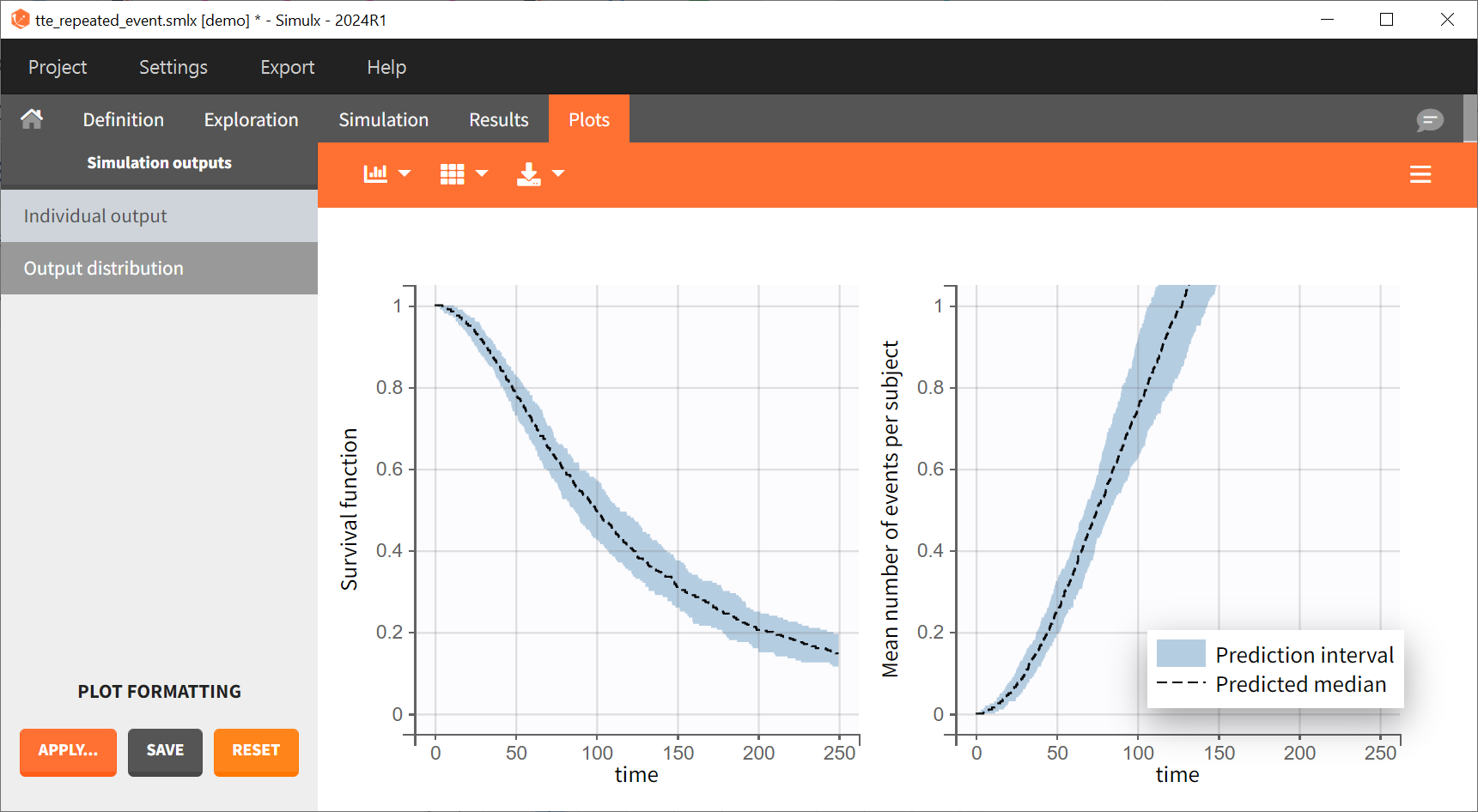This screenshot has width=1478, height=812.
Task: Click the home icon in navigation bar
Action: point(32,119)
